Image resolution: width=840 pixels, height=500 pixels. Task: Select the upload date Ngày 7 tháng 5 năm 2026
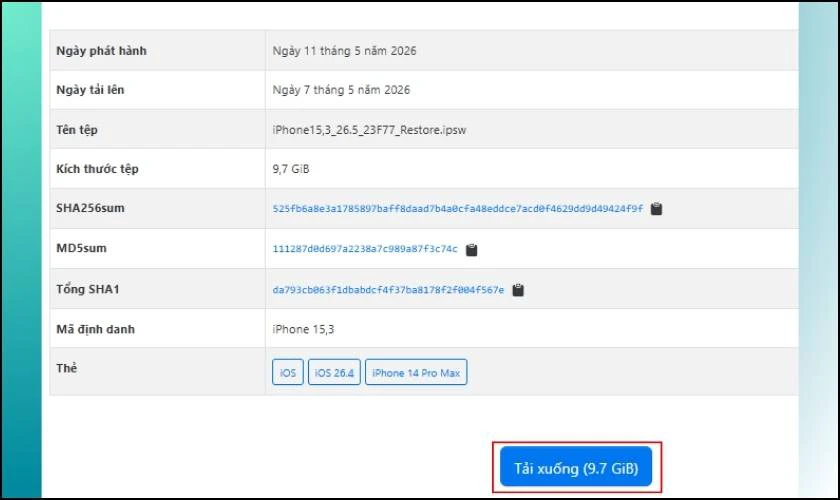341,90
